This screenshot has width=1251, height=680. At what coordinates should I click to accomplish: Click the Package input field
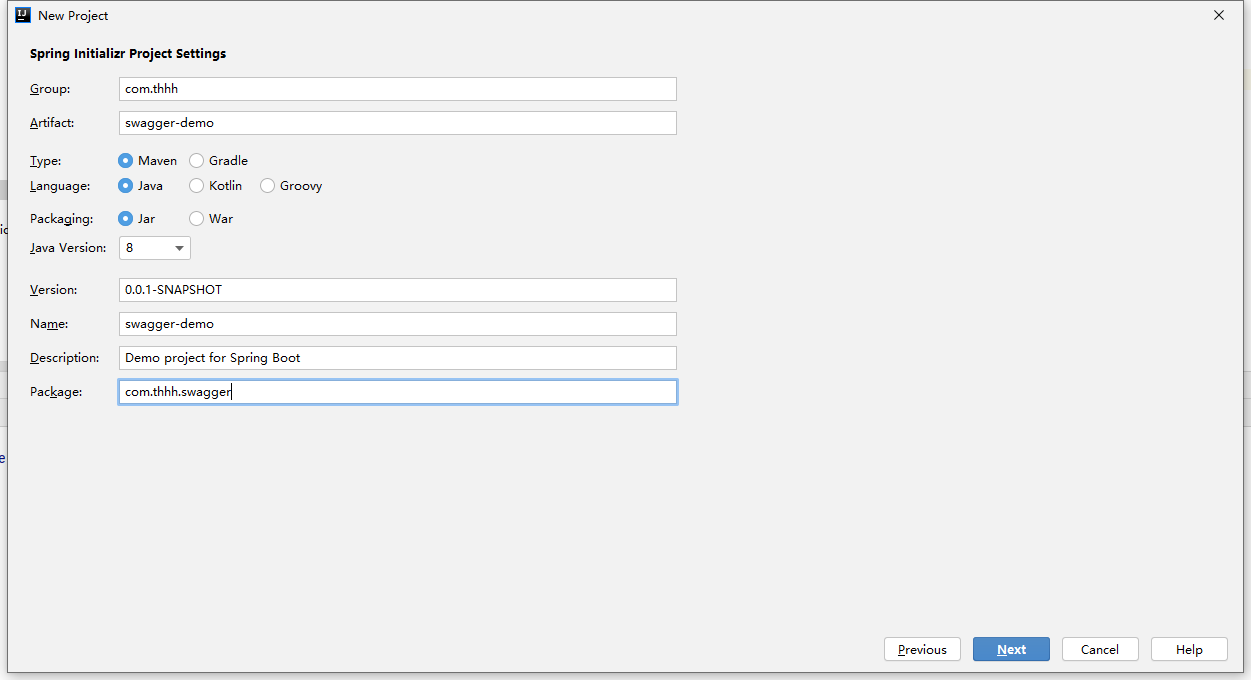click(x=398, y=392)
